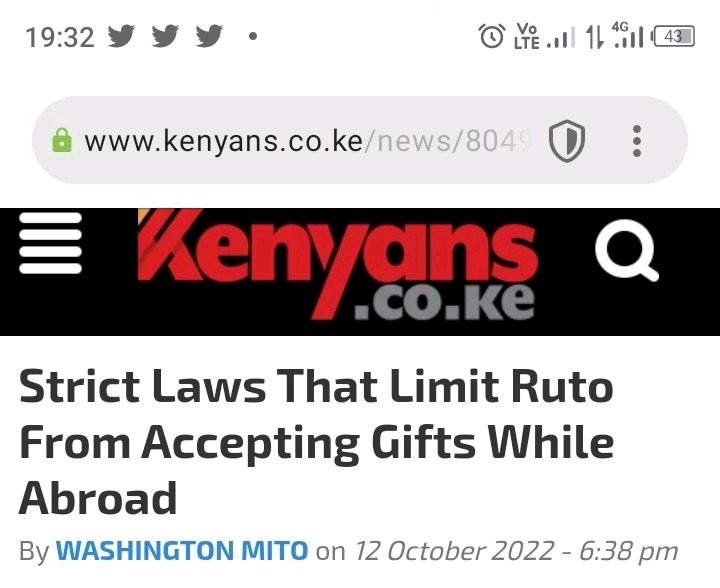Tap the mobile data transfer arrows icon
This screenshot has height=588, width=720.
pos(595,37)
